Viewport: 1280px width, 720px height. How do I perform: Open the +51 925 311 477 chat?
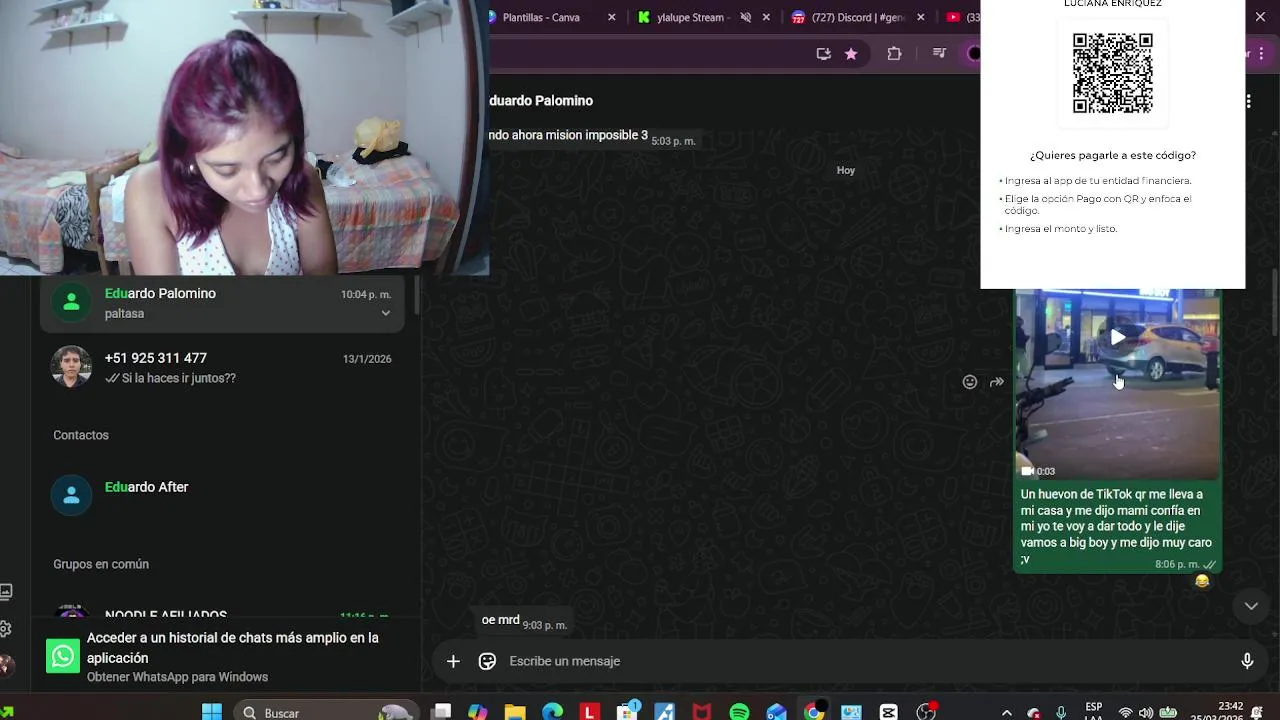[222, 368]
